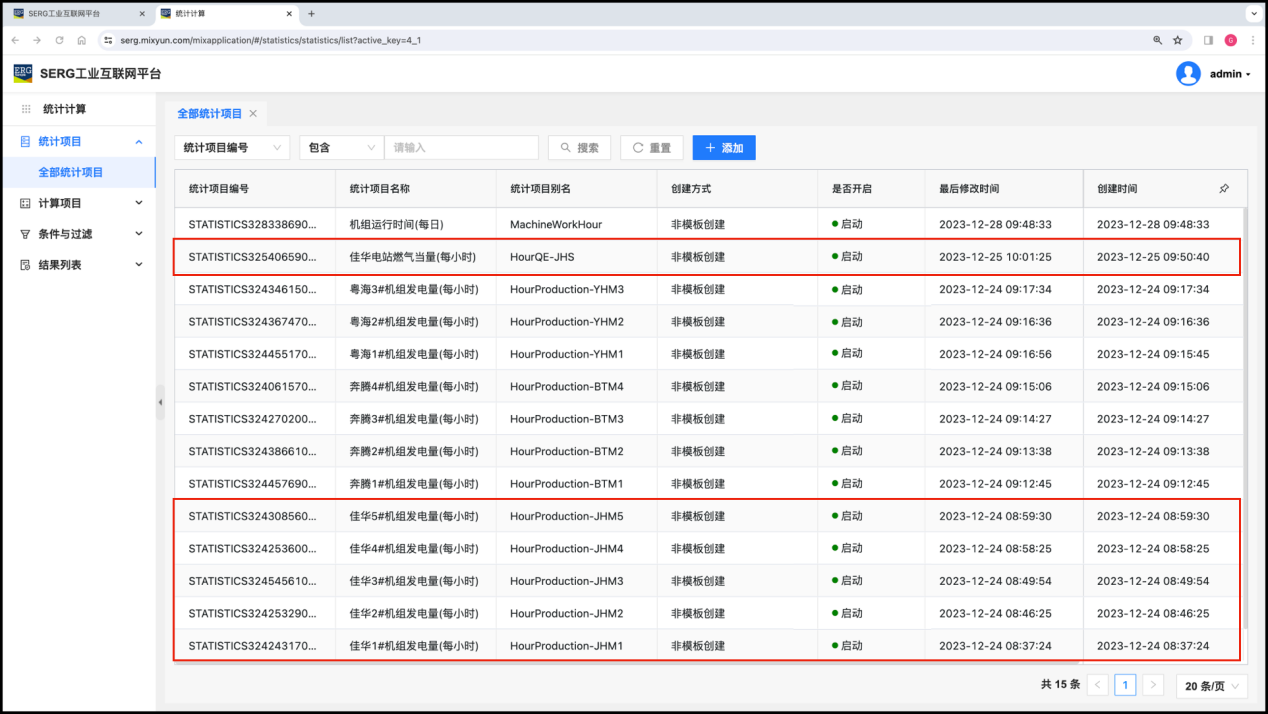Image resolution: width=1268 pixels, height=714 pixels.
Task: Open browser zoom magnifier icon
Action: 1157,40
